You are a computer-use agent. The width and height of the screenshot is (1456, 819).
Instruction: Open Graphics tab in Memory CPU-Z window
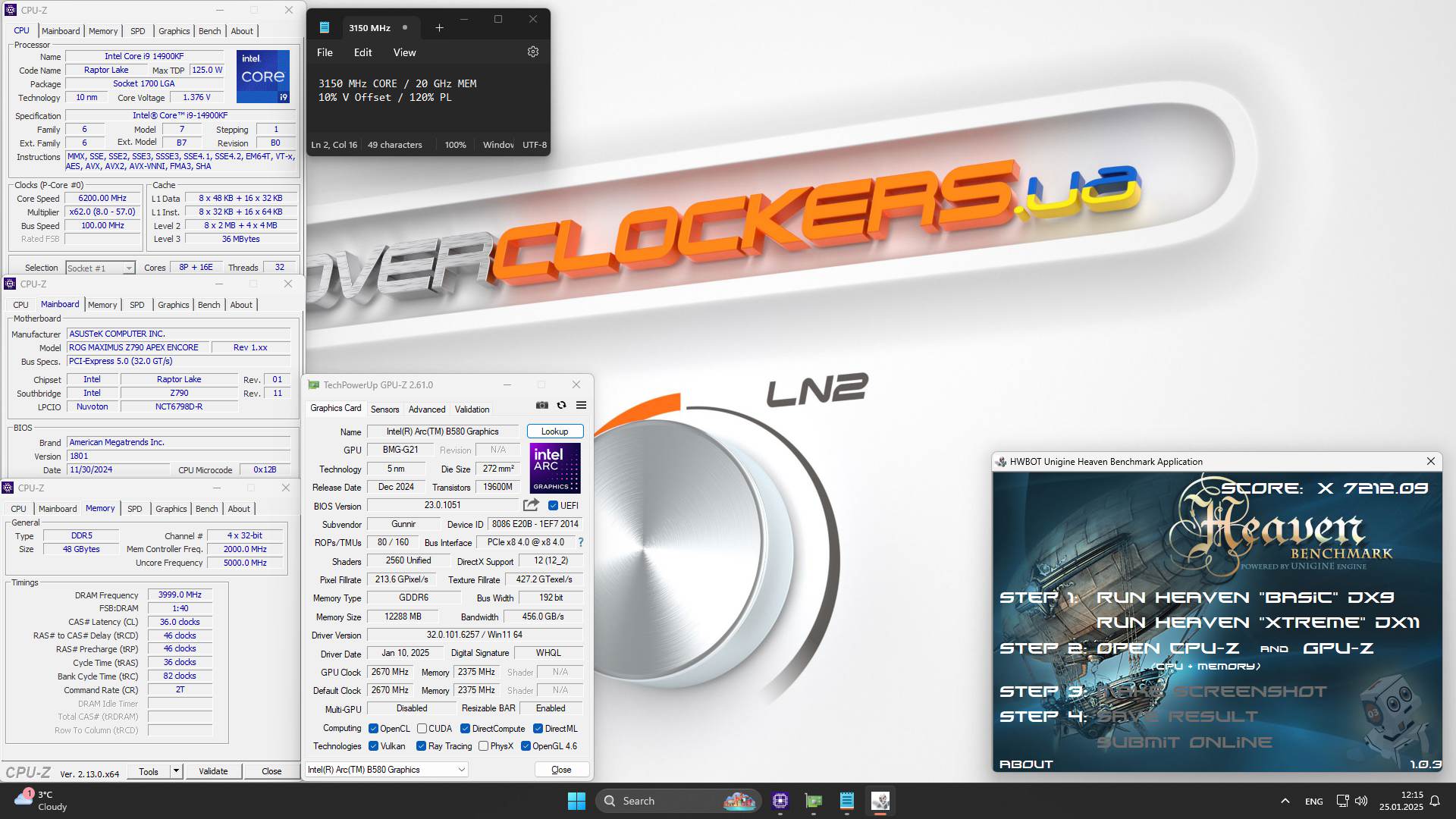(171, 509)
